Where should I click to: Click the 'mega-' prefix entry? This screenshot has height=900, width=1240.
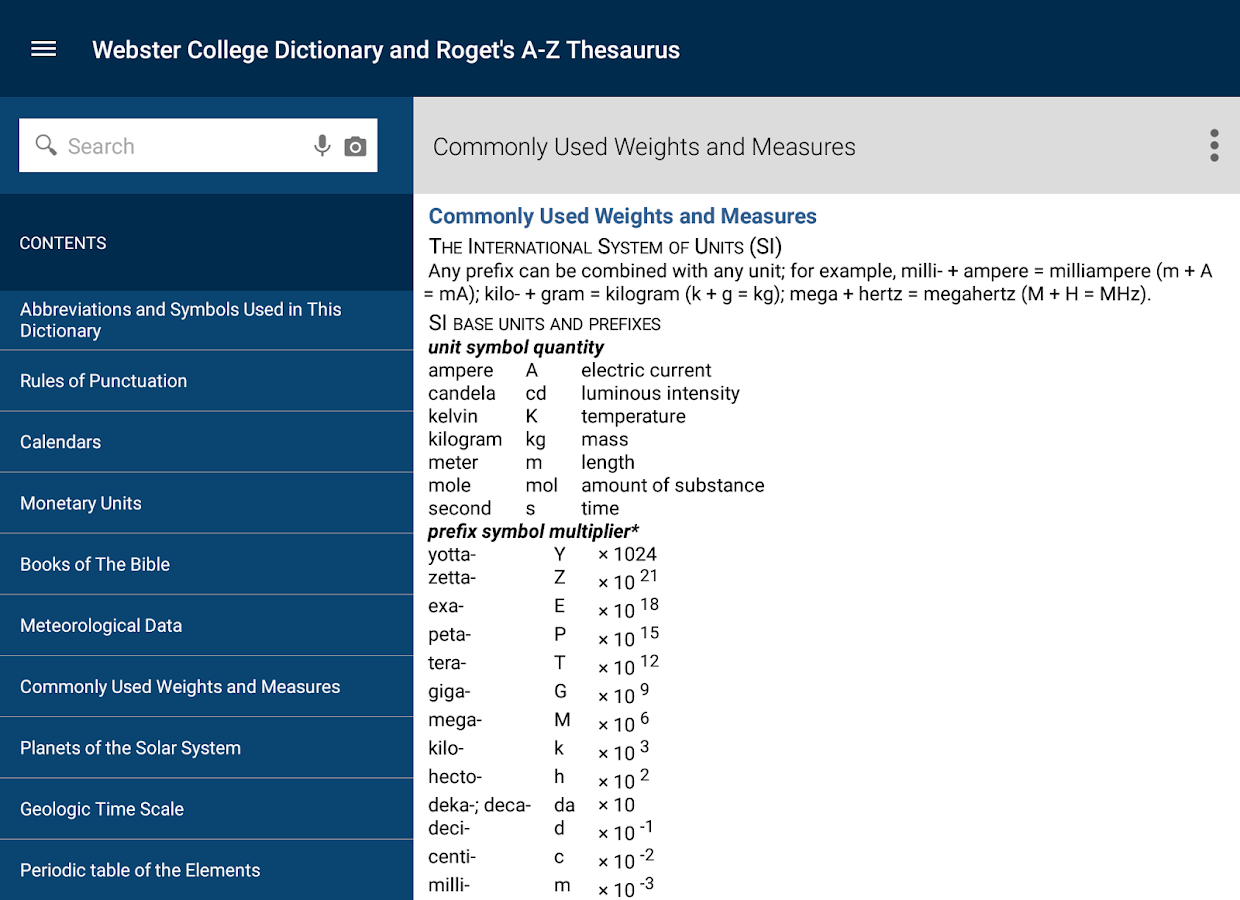(455, 720)
